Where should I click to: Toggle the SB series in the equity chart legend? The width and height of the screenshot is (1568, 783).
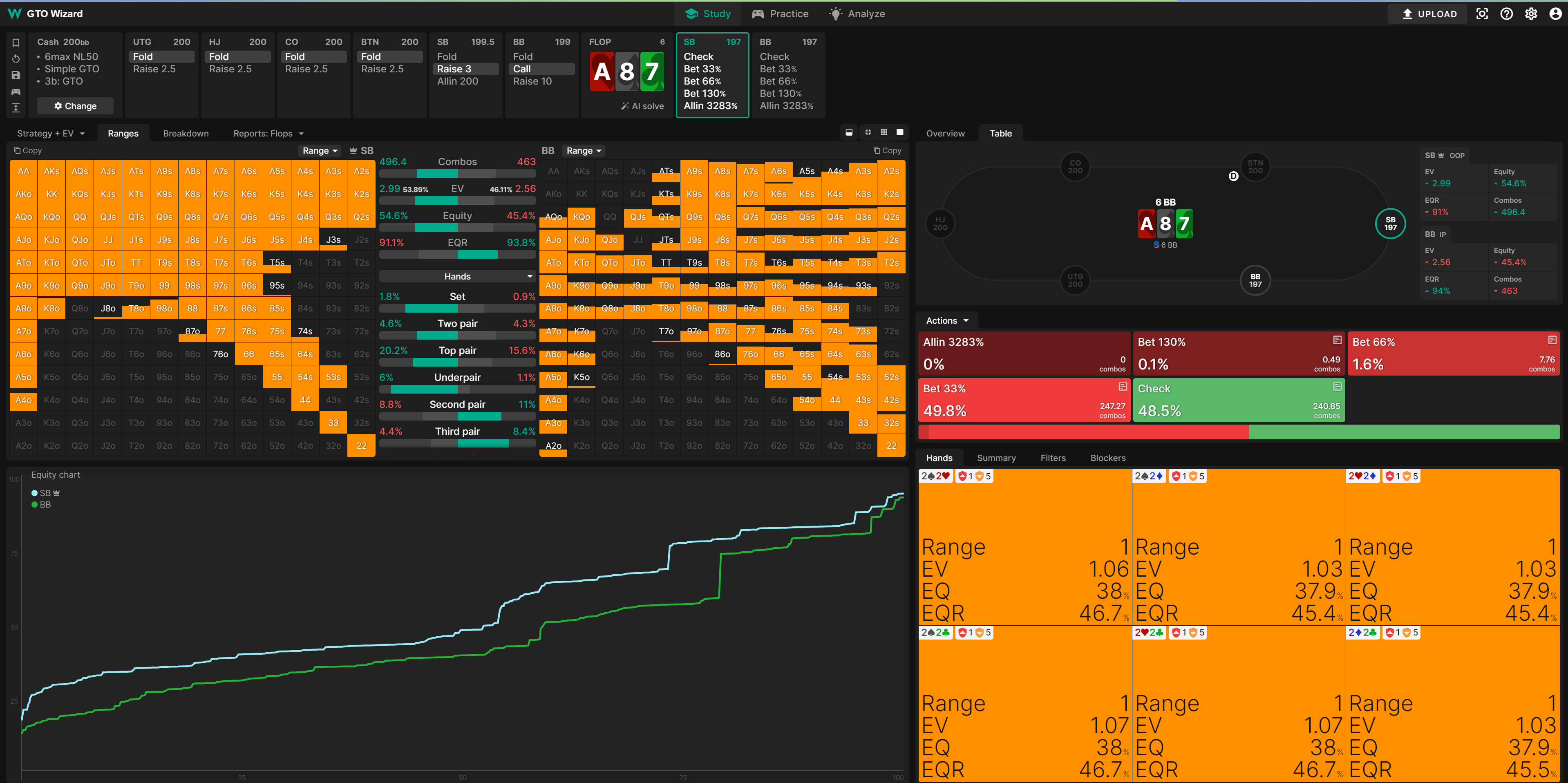46,493
